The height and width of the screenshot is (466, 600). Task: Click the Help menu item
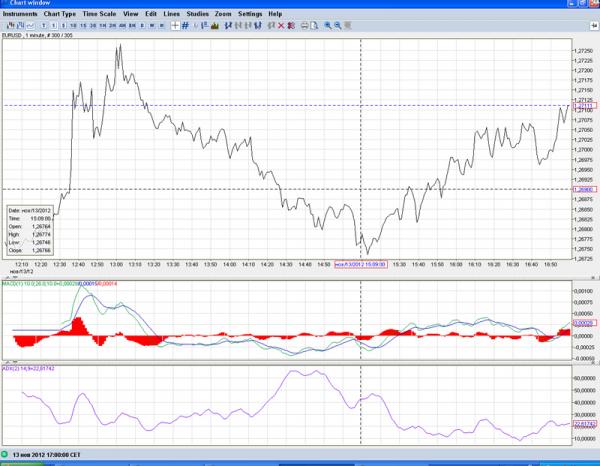[275, 14]
